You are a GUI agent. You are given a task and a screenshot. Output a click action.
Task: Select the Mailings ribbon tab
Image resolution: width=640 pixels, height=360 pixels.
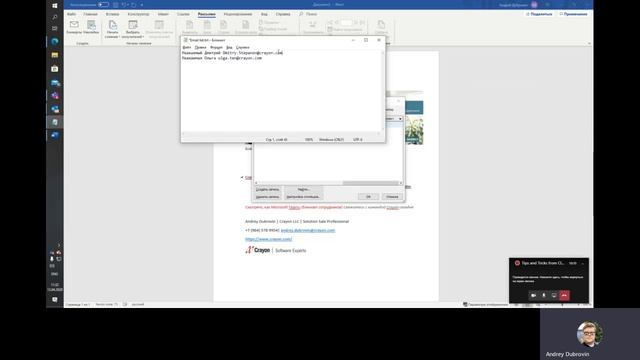[207, 14]
